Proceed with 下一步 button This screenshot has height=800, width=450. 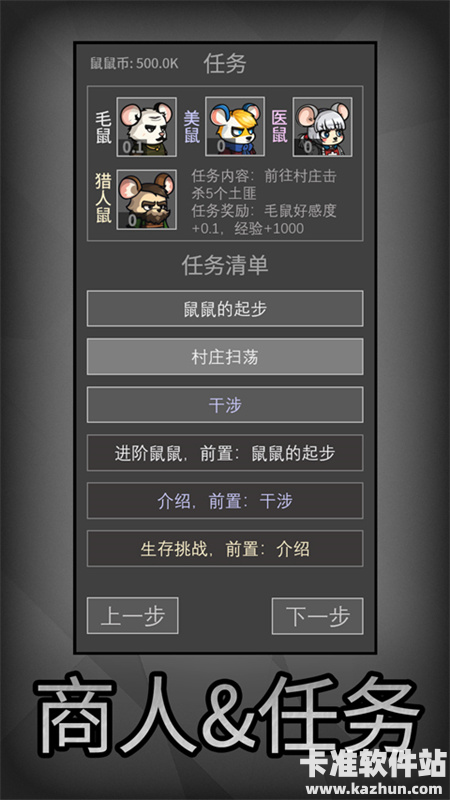[x=317, y=616]
